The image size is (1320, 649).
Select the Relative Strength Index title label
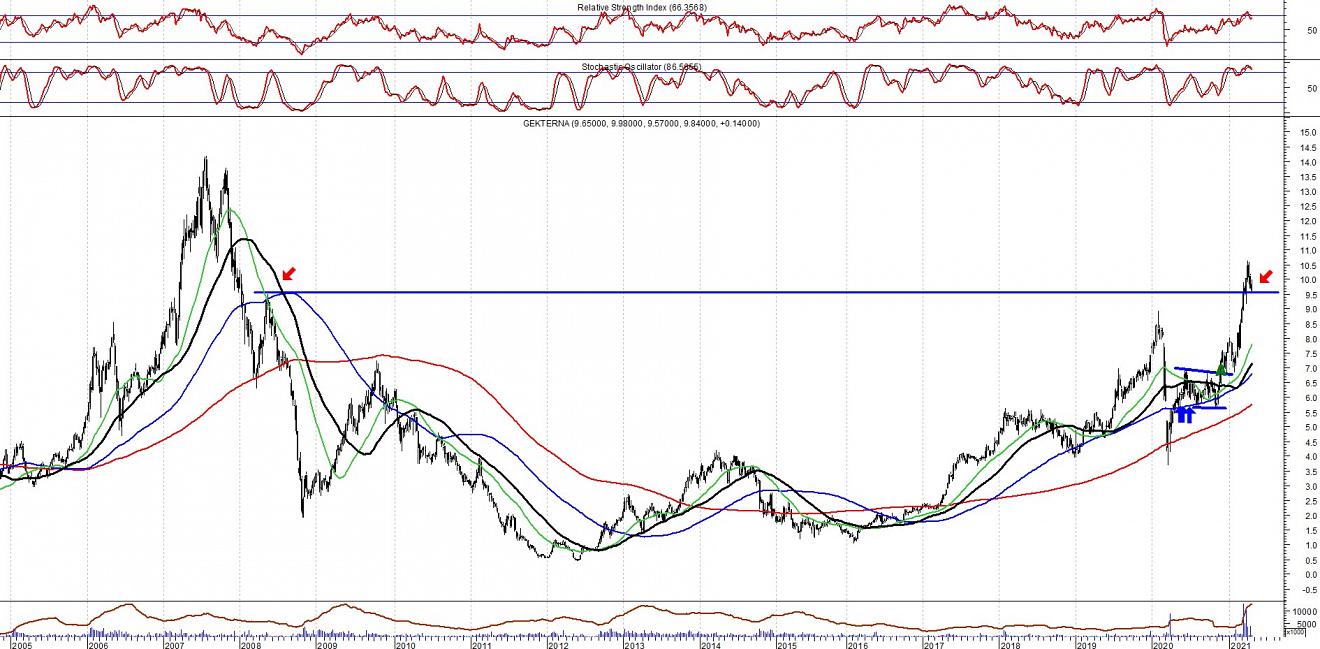point(641,7)
